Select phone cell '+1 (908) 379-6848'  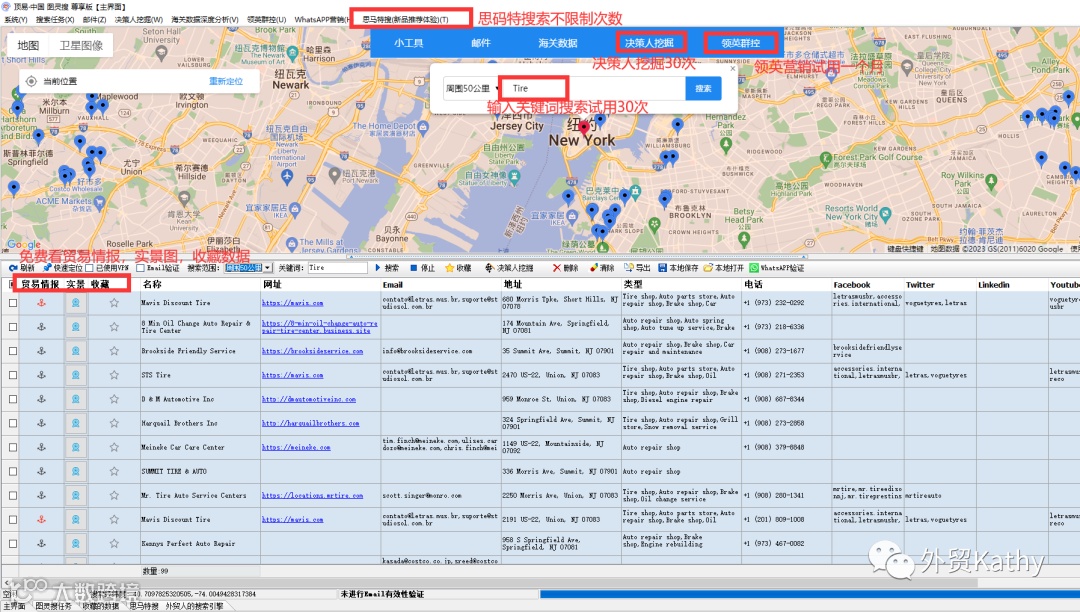785,447
